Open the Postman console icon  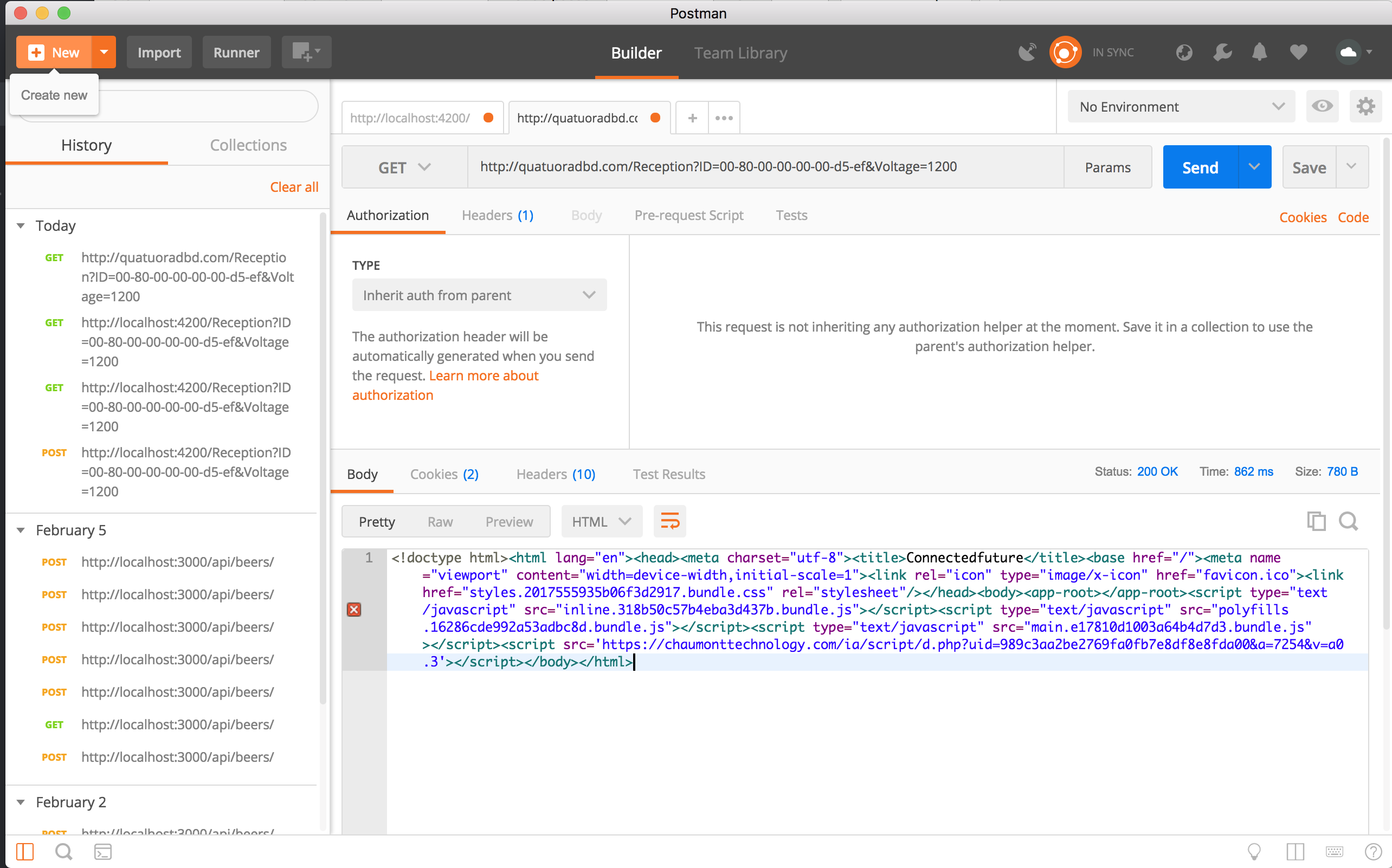tap(103, 851)
